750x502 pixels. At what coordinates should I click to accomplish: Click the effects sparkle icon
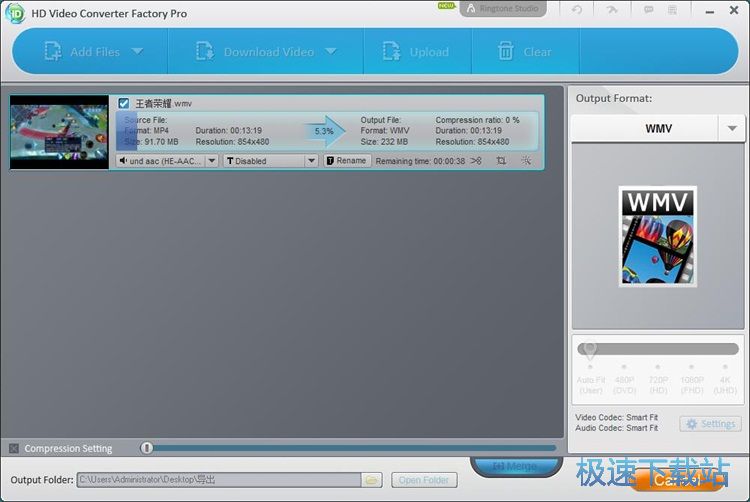pos(526,161)
